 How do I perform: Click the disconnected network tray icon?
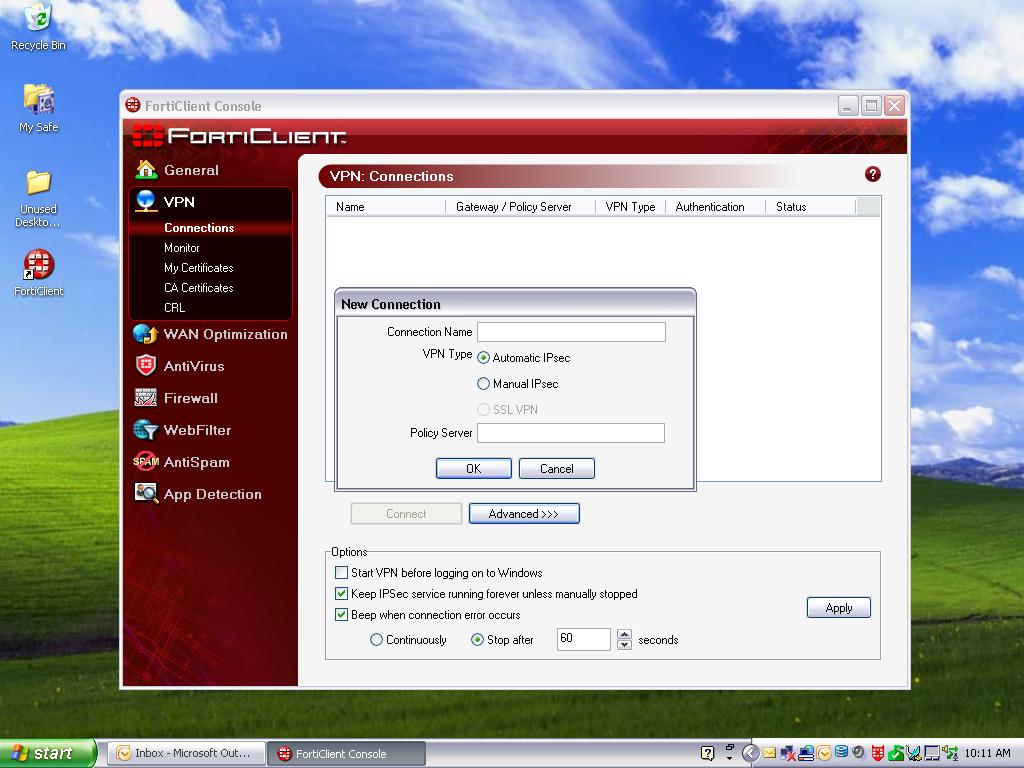point(788,753)
